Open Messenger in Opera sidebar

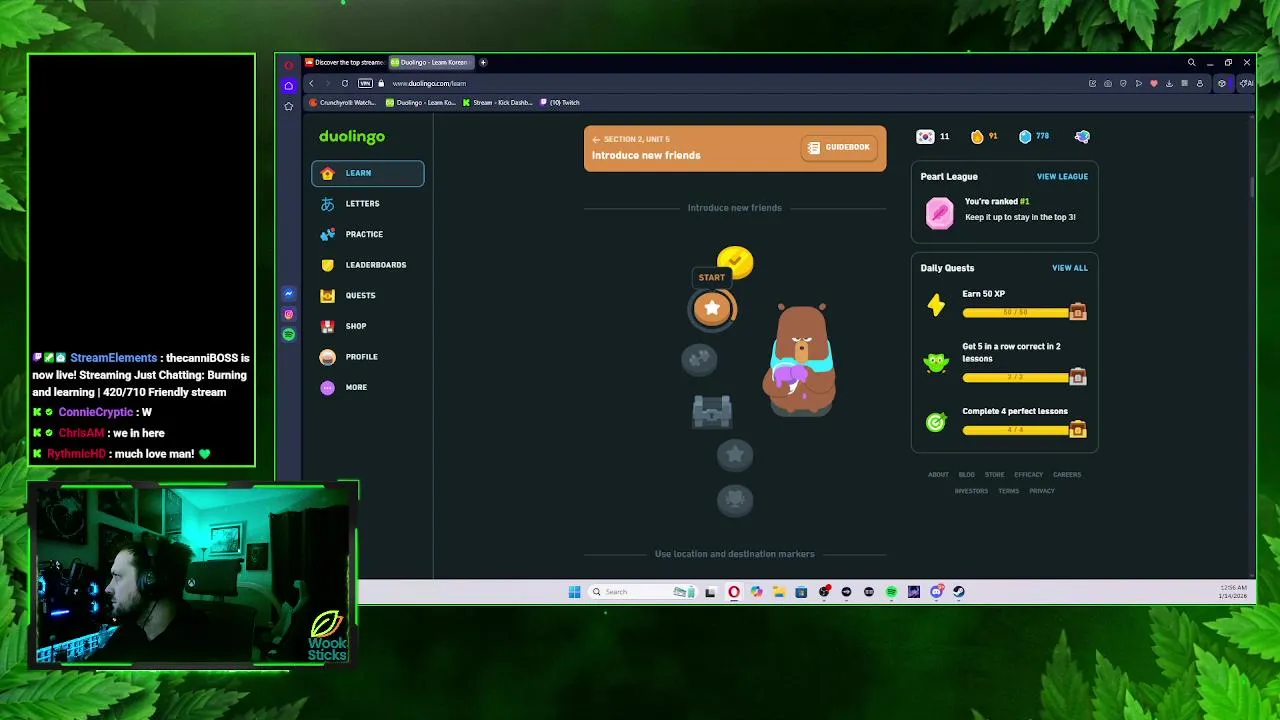pos(289,294)
